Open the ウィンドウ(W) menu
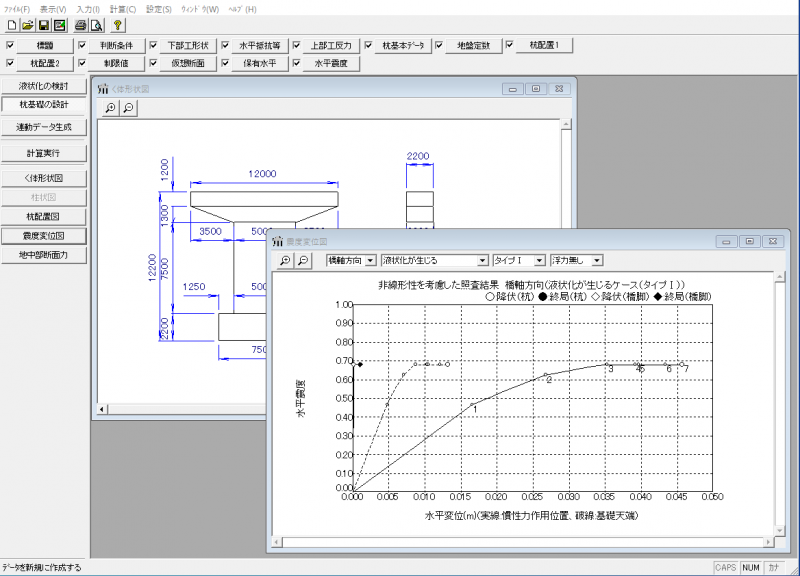 coord(200,9)
